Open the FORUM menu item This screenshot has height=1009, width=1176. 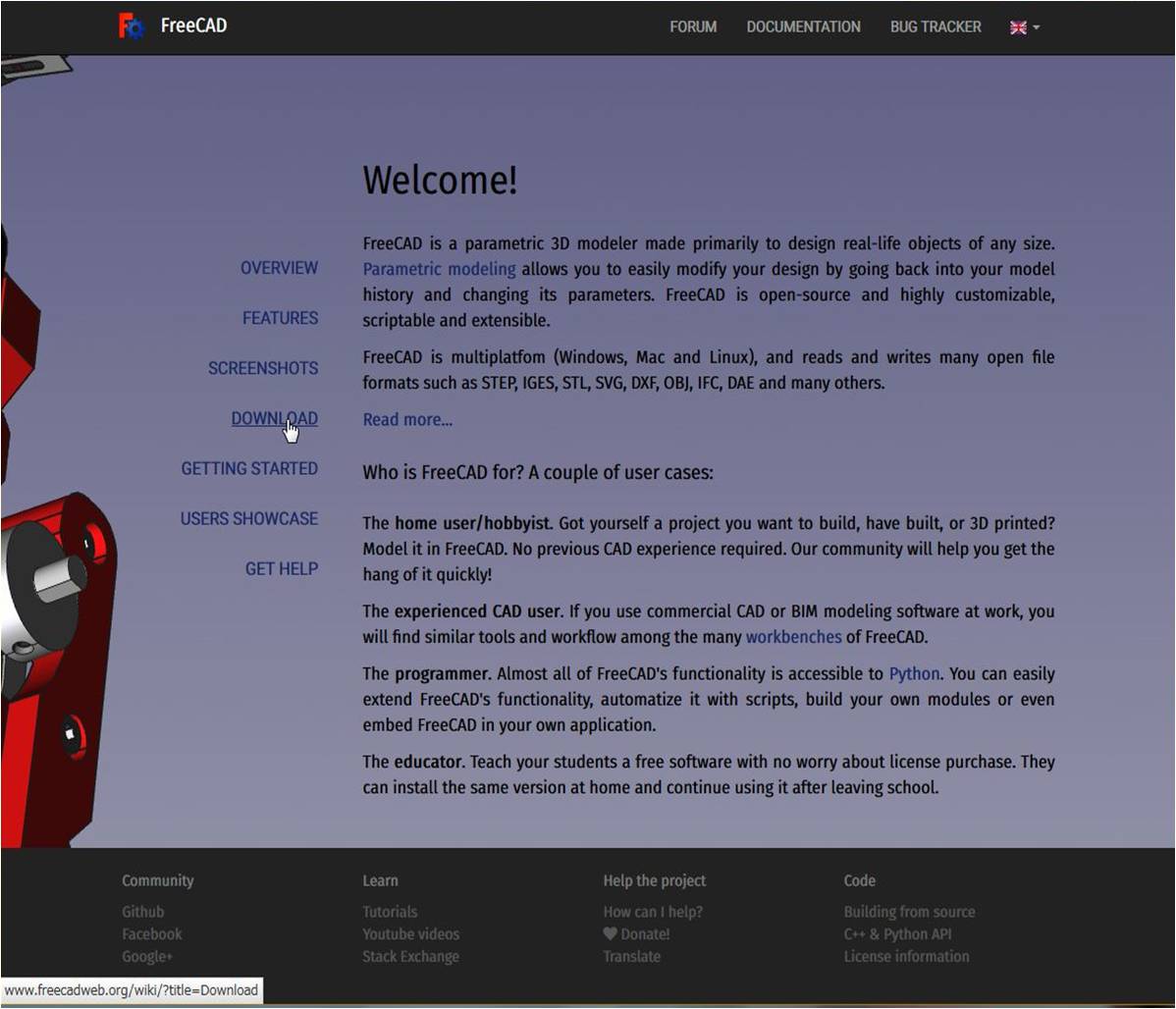click(x=693, y=27)
